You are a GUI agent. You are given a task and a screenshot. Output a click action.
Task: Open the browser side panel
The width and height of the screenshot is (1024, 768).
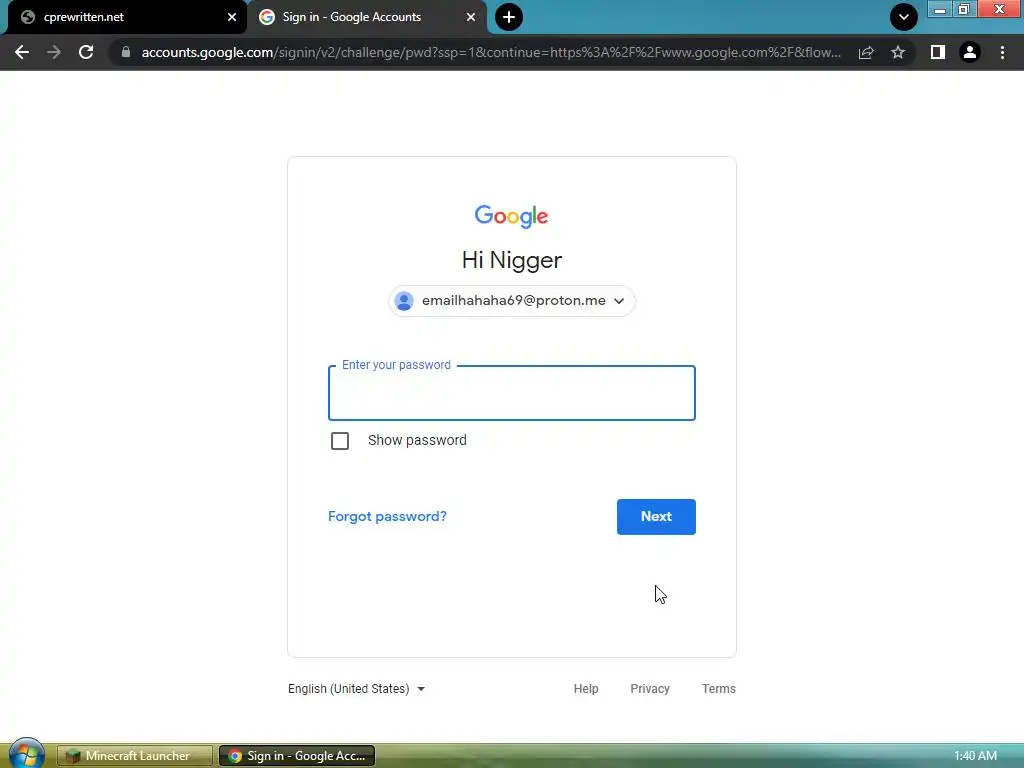pyautogui.click(x=938, y=52)
